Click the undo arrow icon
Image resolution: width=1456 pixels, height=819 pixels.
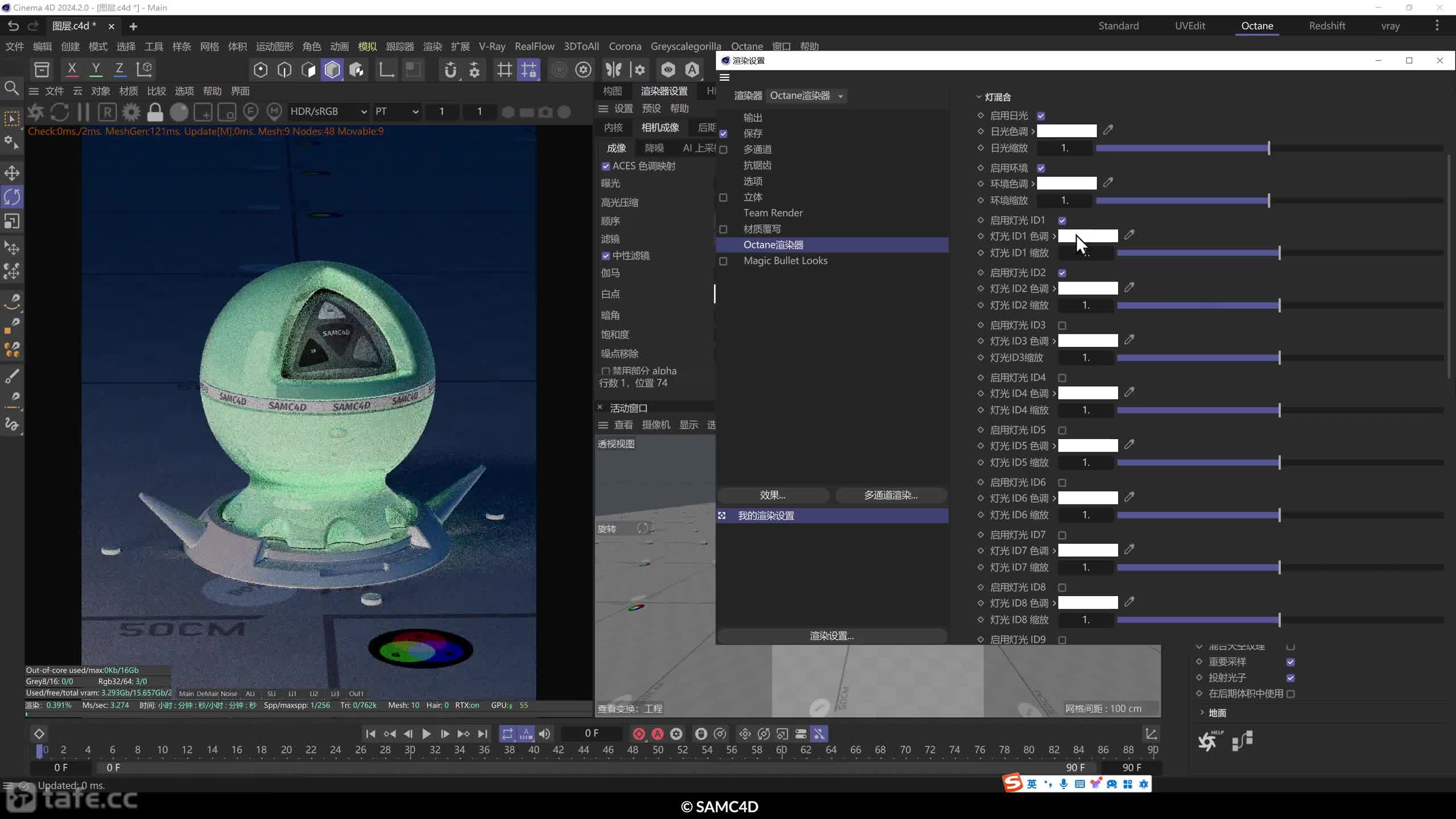pos(13,26)
